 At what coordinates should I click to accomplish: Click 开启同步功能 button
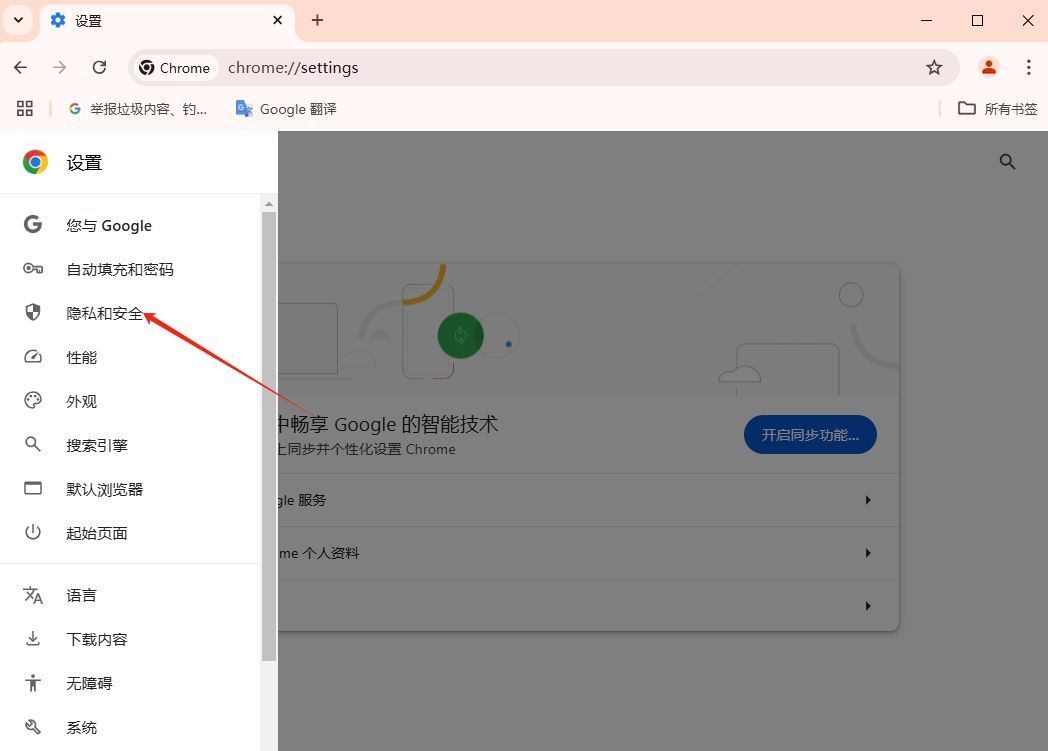(810, 435)
